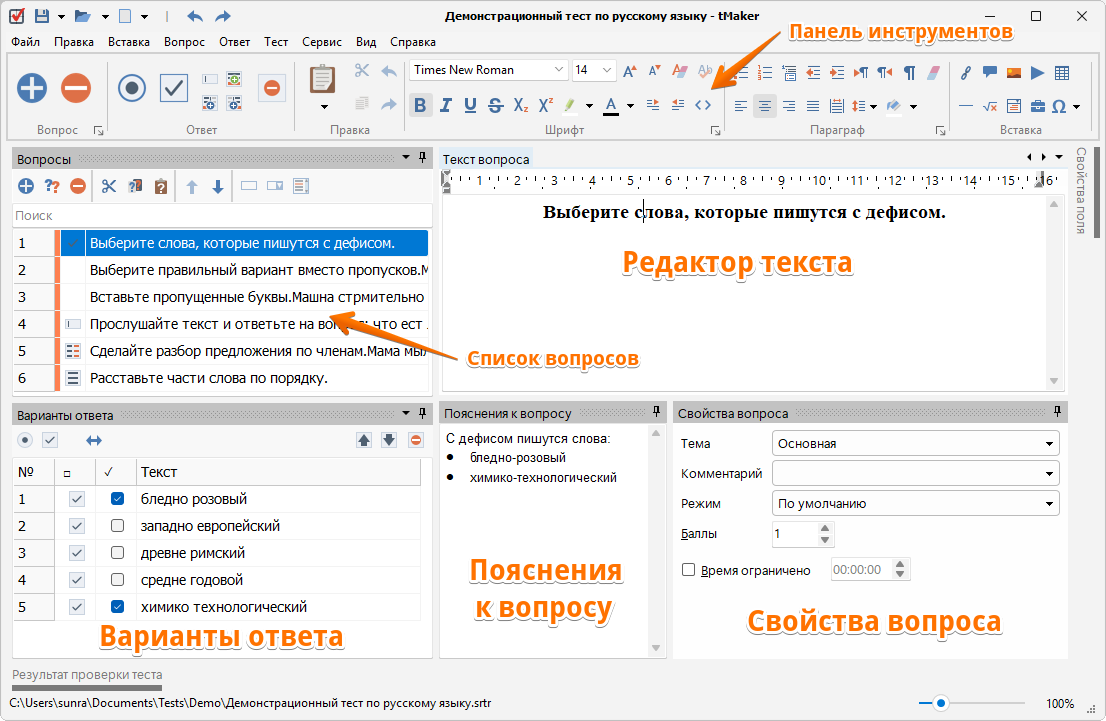Center-align the paragraph text
The image size is (1106, 721).
pos(765,105)
